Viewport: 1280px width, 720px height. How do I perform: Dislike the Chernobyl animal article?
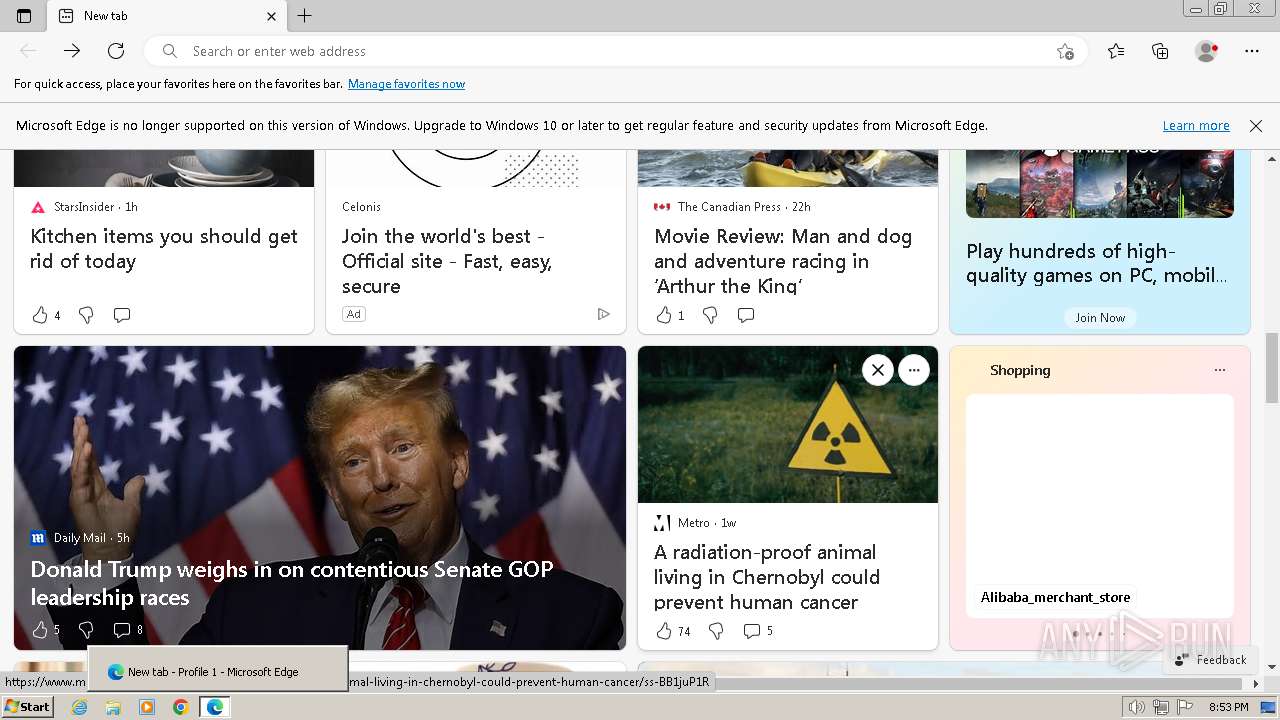pyautogui.click(x=716, y=631)
